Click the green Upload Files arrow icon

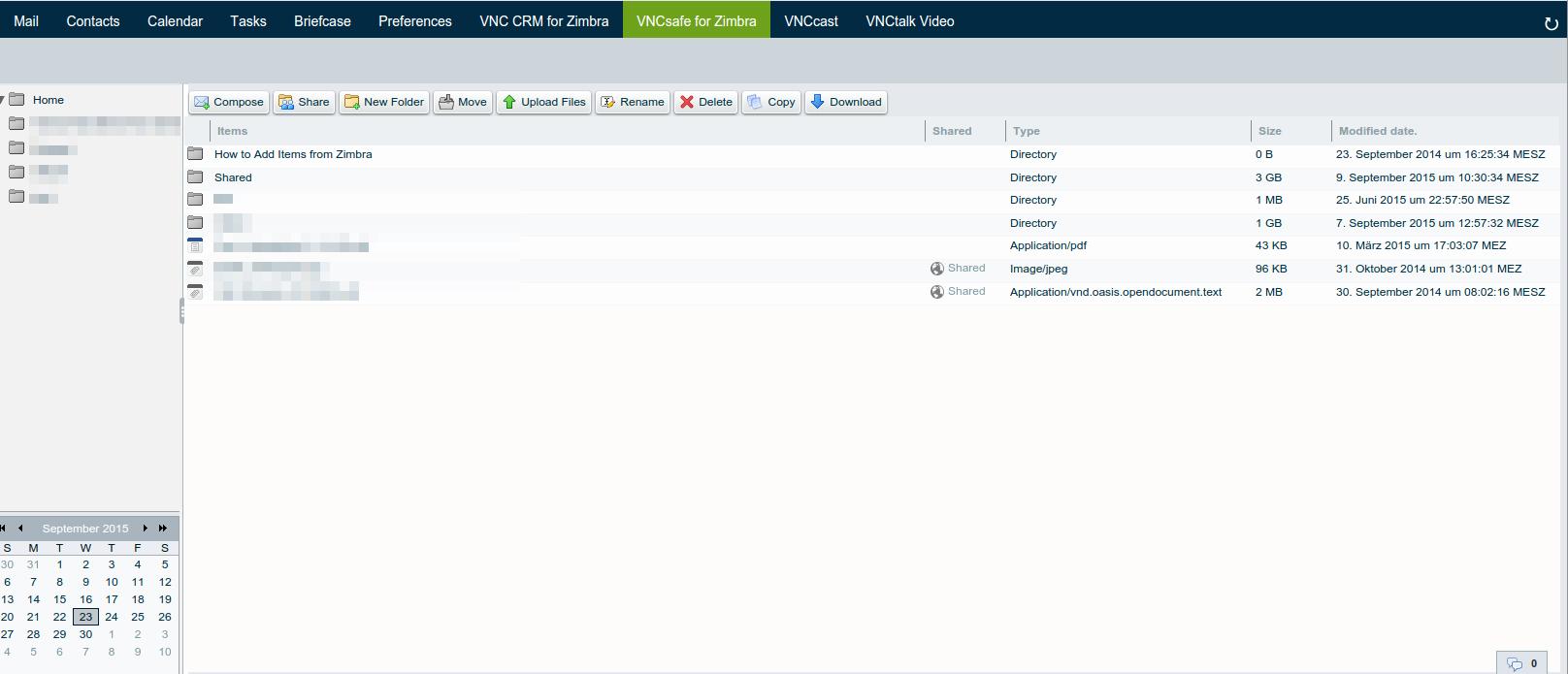click(x=509, y=102)
